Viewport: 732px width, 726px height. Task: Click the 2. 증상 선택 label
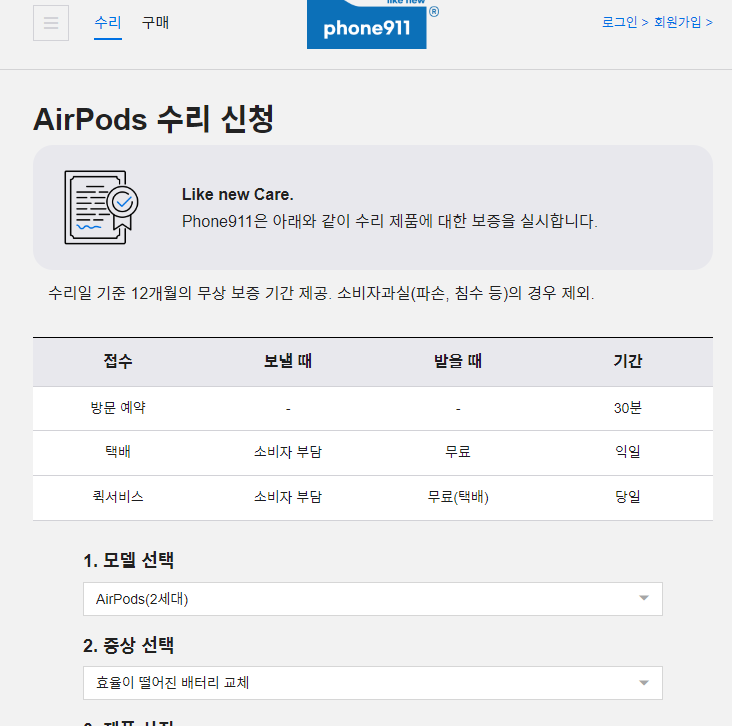click(x=128, y=645)
